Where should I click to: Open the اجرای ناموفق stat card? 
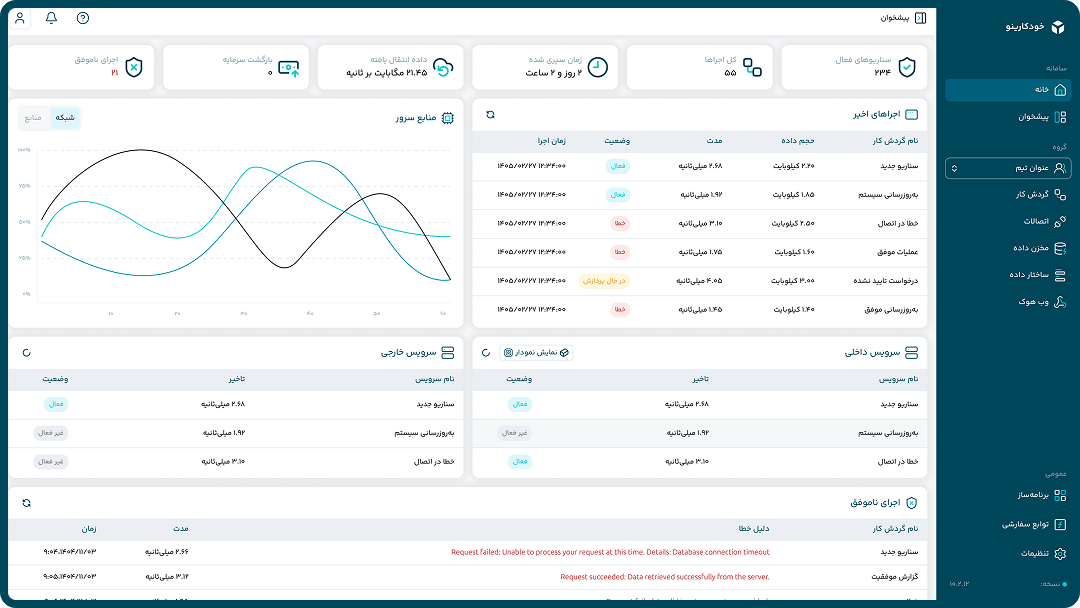(x=81, y=67)
